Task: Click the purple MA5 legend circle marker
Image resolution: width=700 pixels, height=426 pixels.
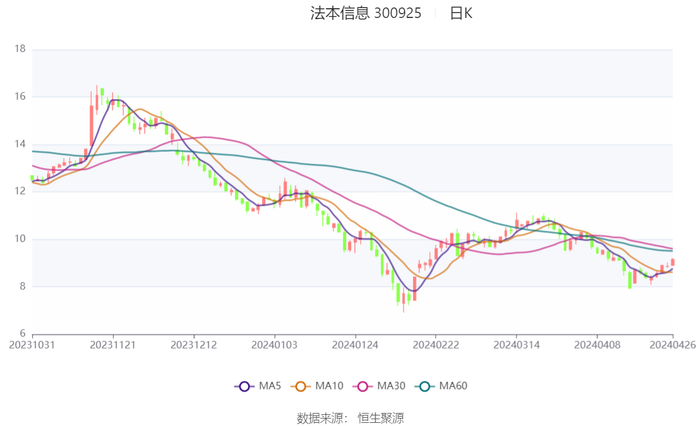Action: 243,386
